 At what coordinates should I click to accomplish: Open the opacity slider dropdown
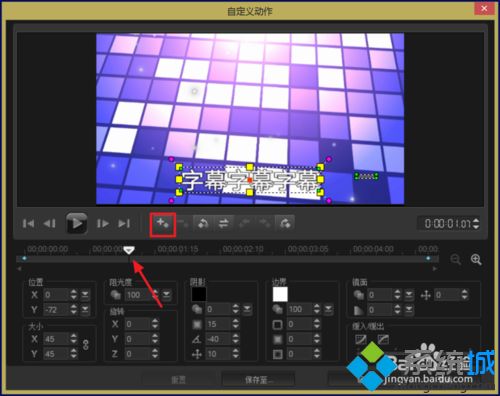click(166, 295)
